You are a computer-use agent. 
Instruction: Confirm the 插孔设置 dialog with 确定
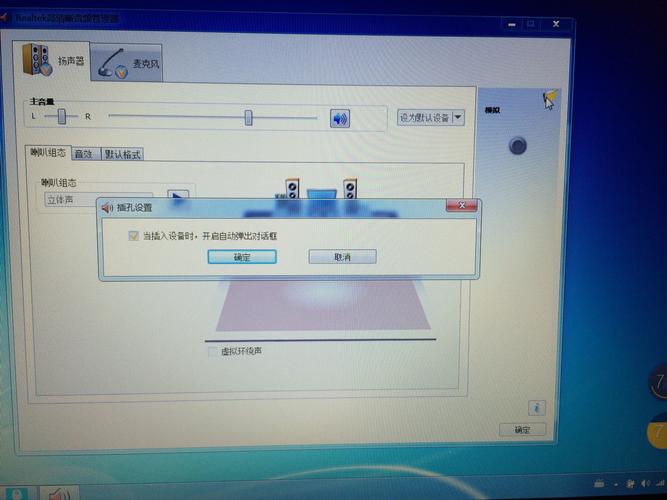coord(242,257)
